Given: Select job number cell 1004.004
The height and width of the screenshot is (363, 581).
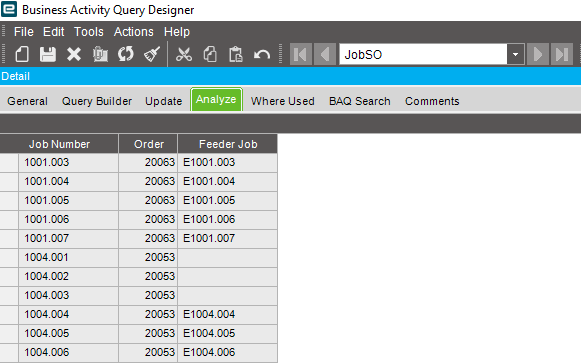Looking at the screenshot, I should (69, 314).
